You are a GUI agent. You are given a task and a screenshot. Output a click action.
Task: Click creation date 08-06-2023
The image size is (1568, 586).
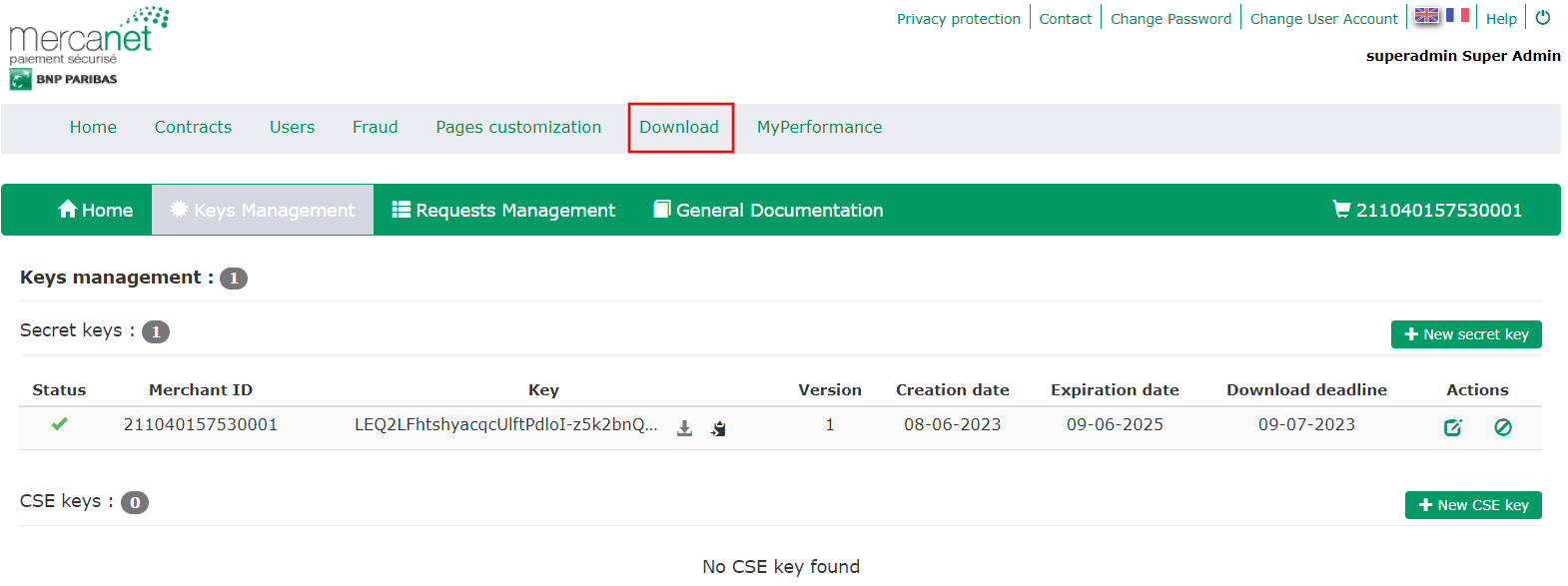coord(953,424)
